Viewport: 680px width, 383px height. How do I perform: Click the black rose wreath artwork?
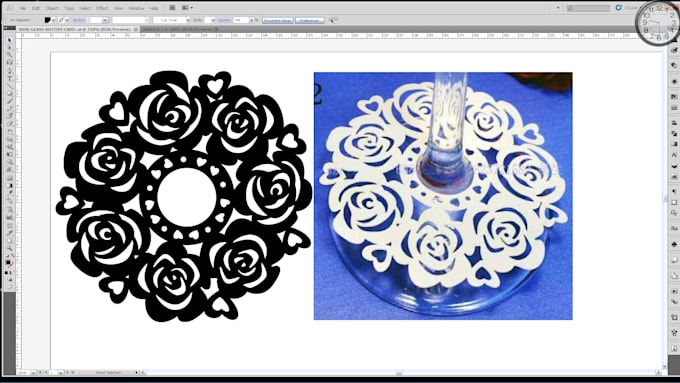point(184,196)
